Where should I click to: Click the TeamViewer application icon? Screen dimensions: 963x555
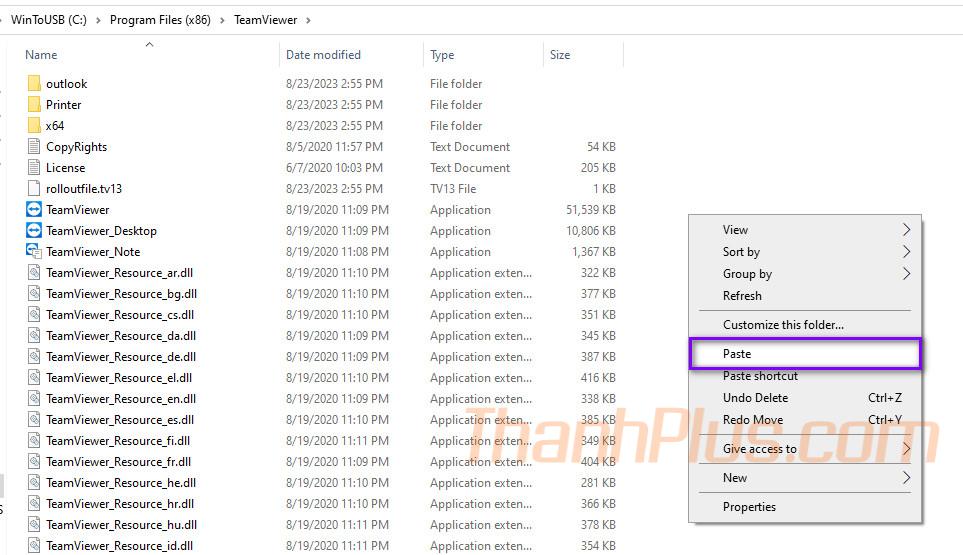[34, 210]
